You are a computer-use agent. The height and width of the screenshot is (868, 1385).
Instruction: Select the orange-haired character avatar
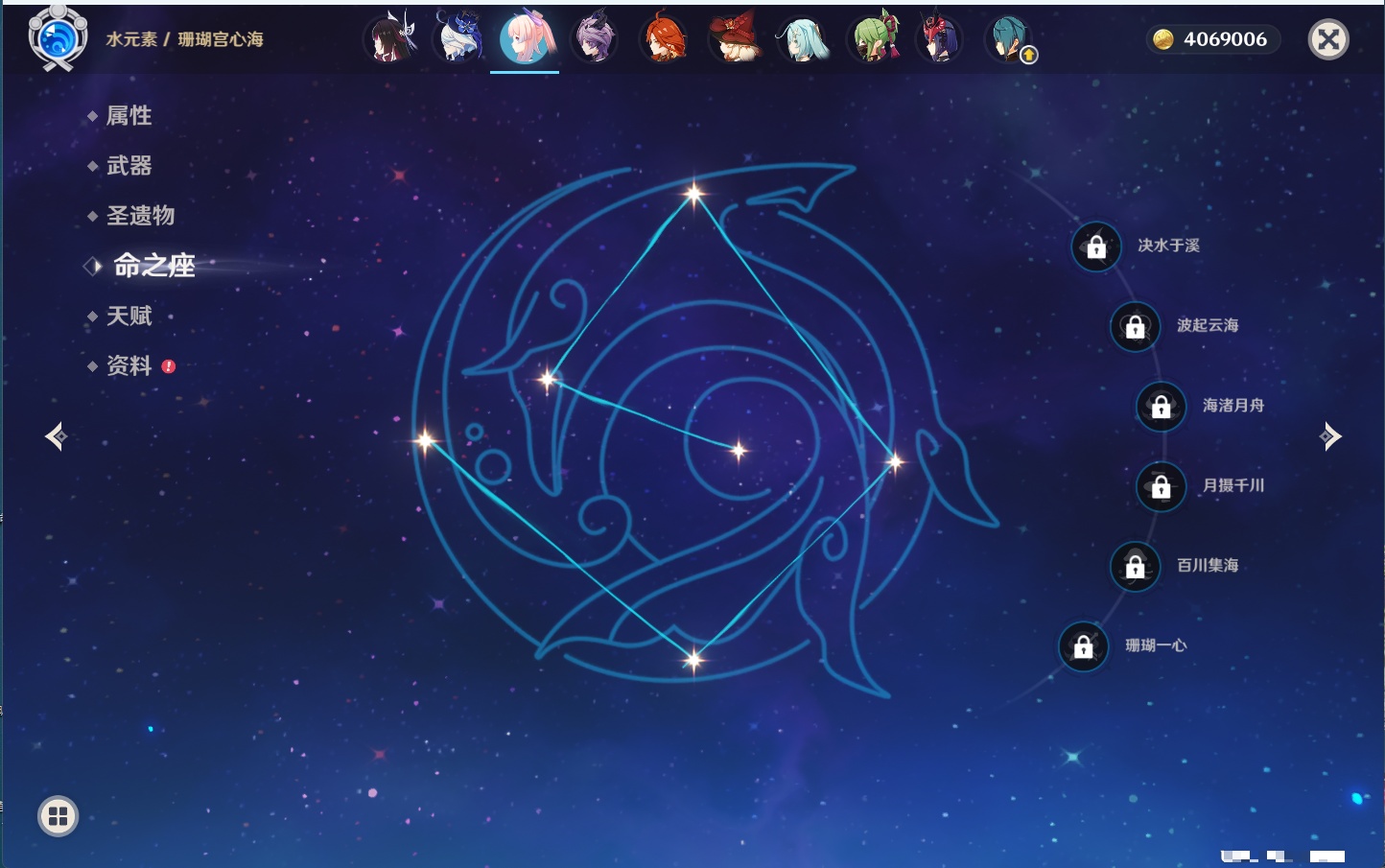664,39
